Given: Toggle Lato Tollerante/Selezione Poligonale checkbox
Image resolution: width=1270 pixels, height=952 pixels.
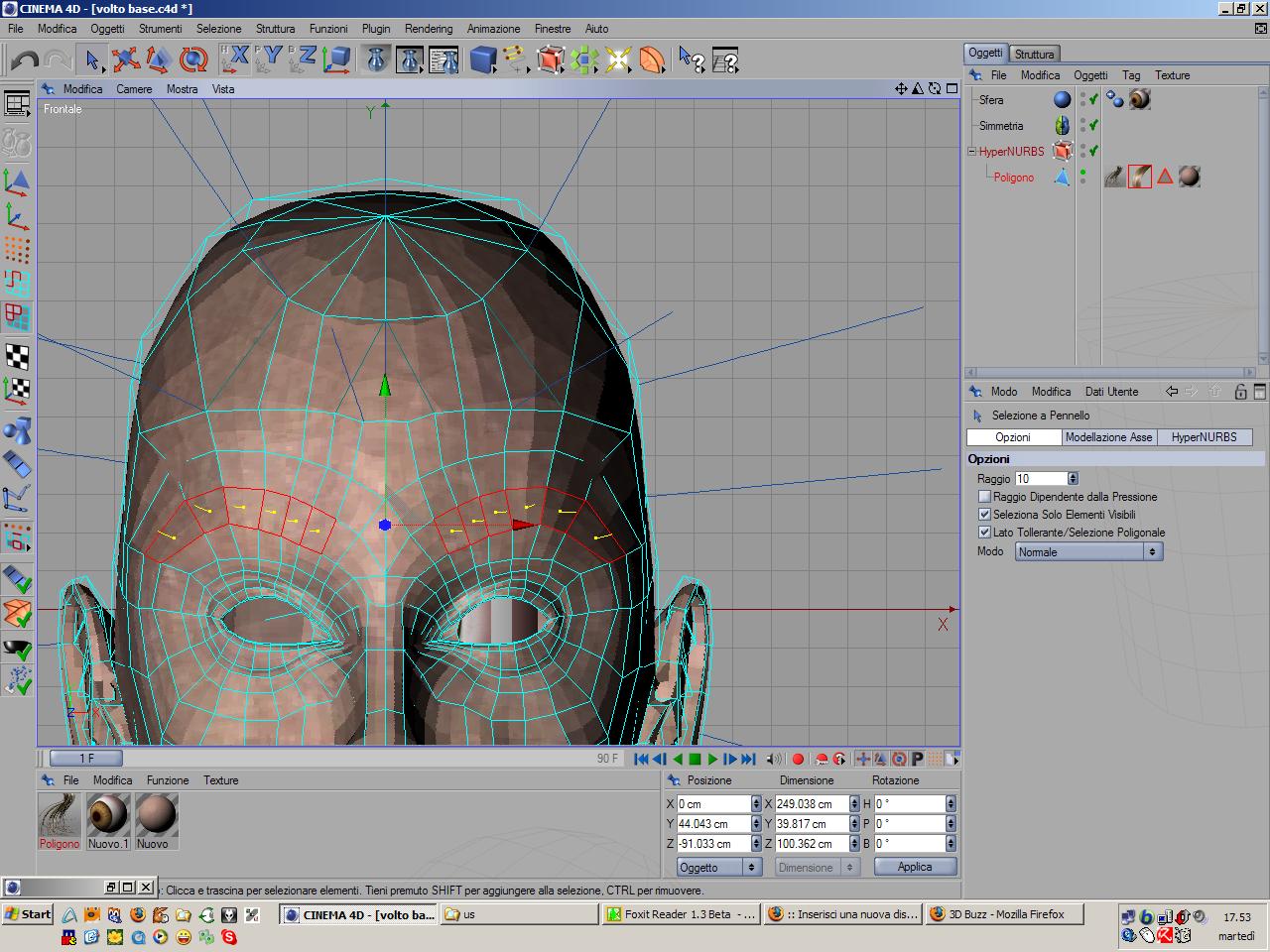Looking at the screenshot, I should [x=984, y=533].
